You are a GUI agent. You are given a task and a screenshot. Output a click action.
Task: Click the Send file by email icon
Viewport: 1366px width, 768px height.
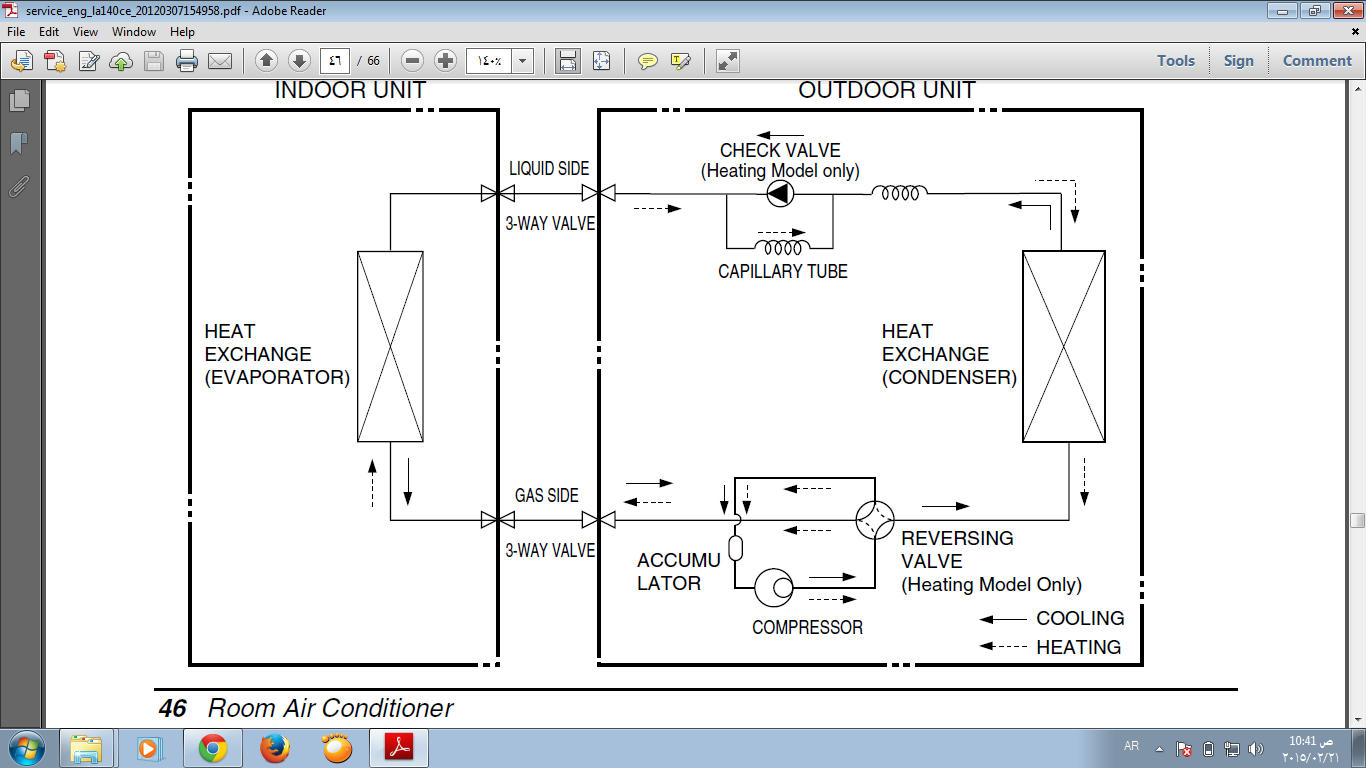pyautogui.click(x=220, y=61)
